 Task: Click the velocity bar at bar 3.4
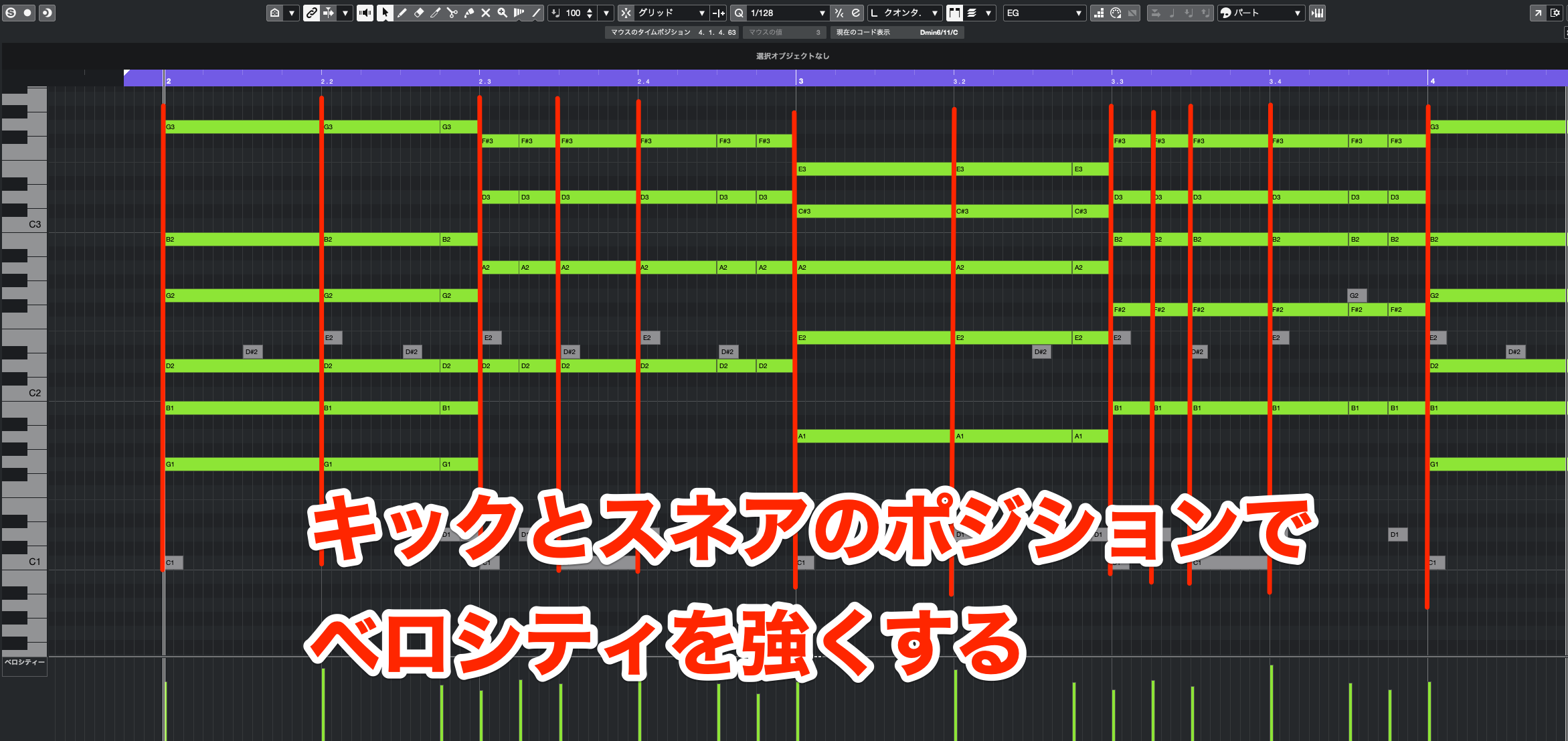(x=1271, y=703)
